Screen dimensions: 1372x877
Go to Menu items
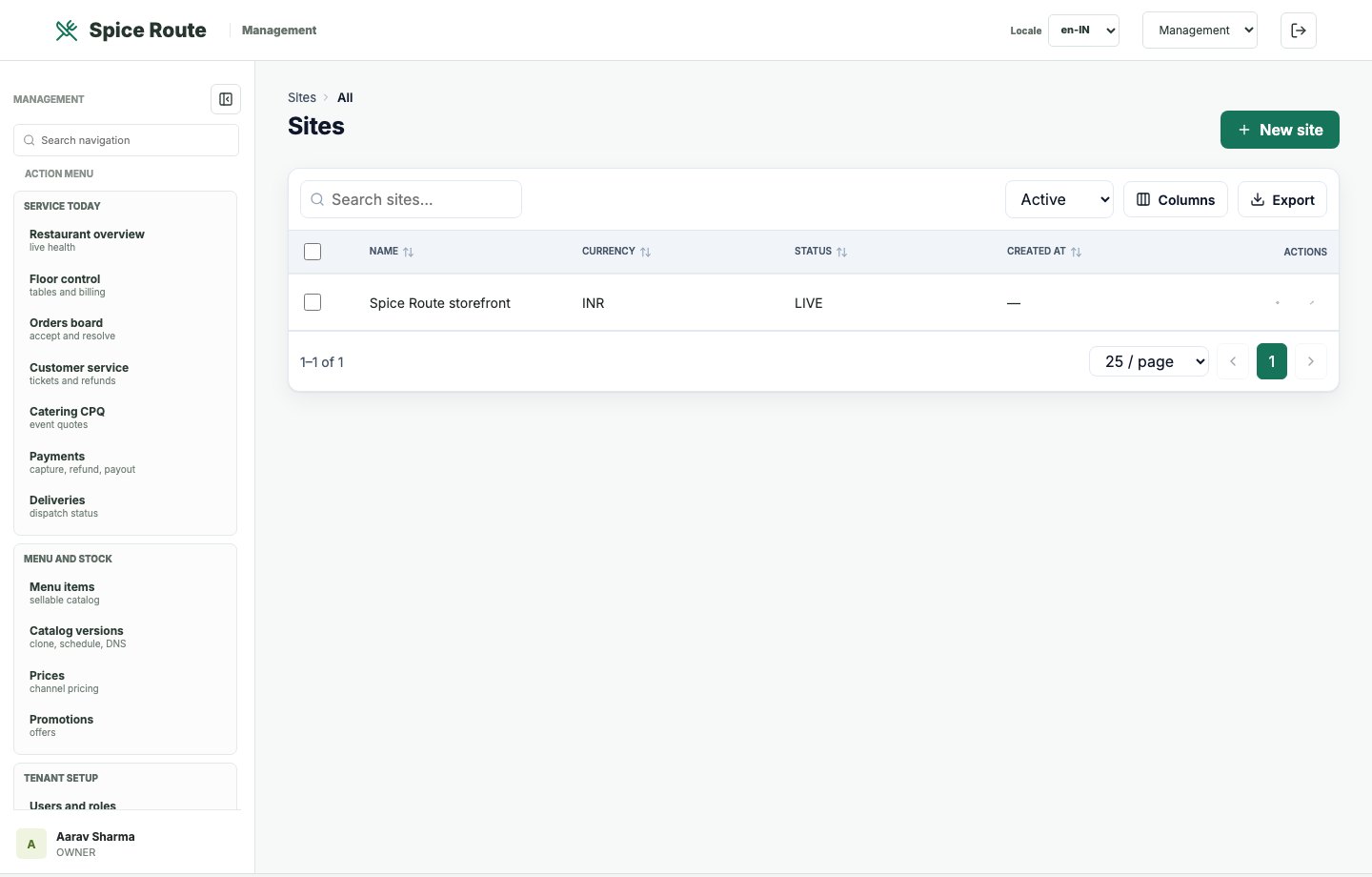(x=125, y=593)
